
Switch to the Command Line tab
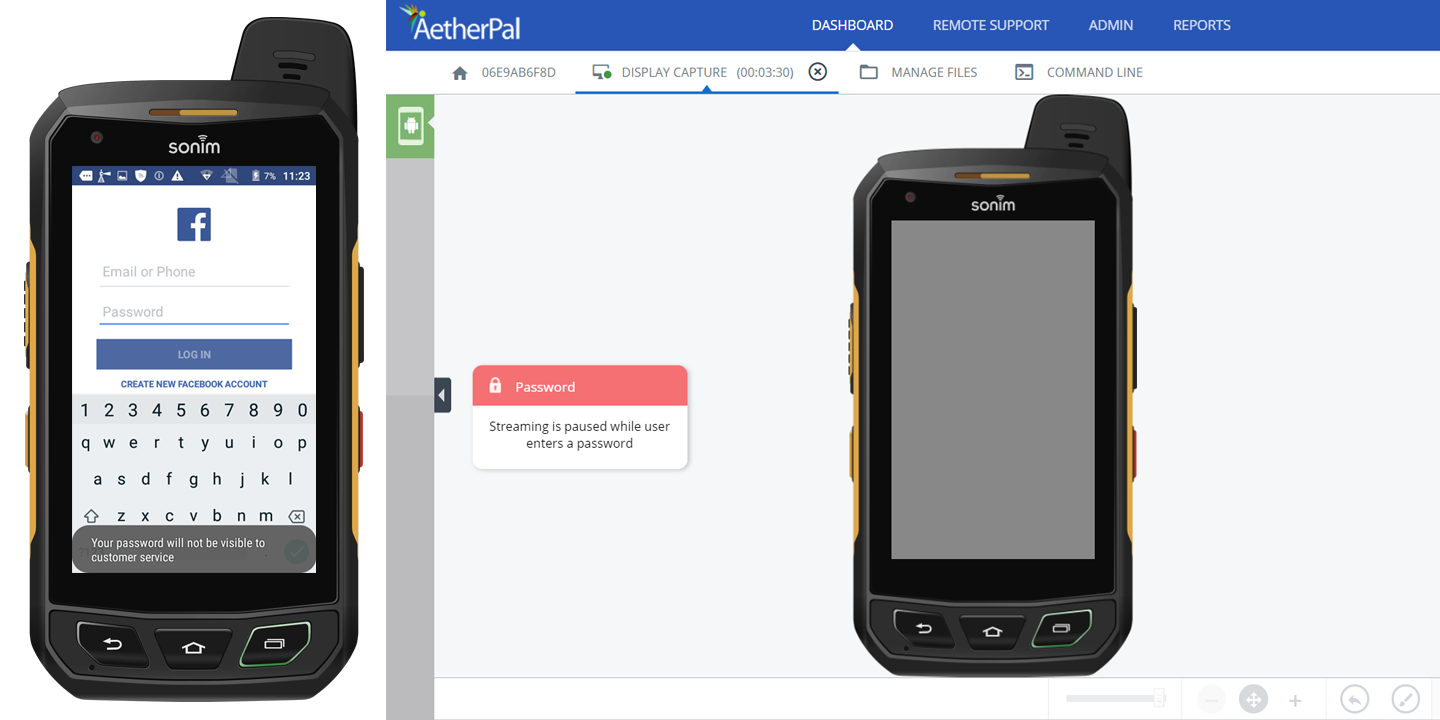(x=1094, y=72)
